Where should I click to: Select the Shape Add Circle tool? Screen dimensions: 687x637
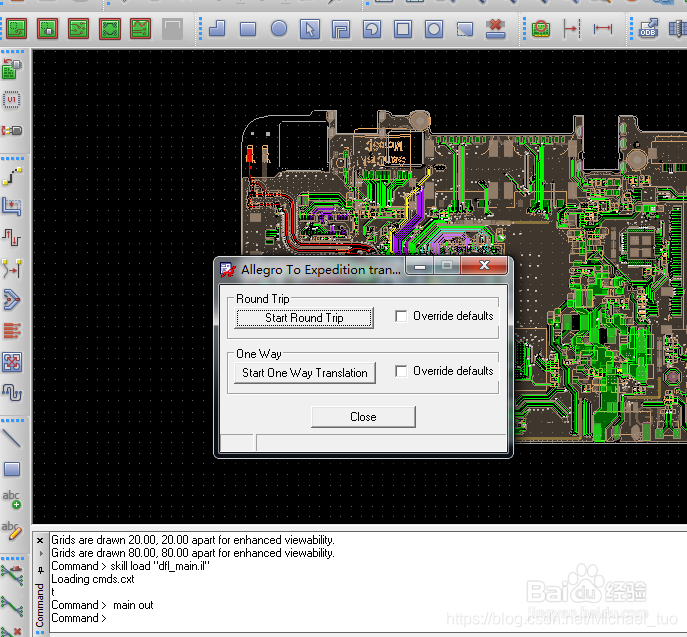click(x=279, y=29)
